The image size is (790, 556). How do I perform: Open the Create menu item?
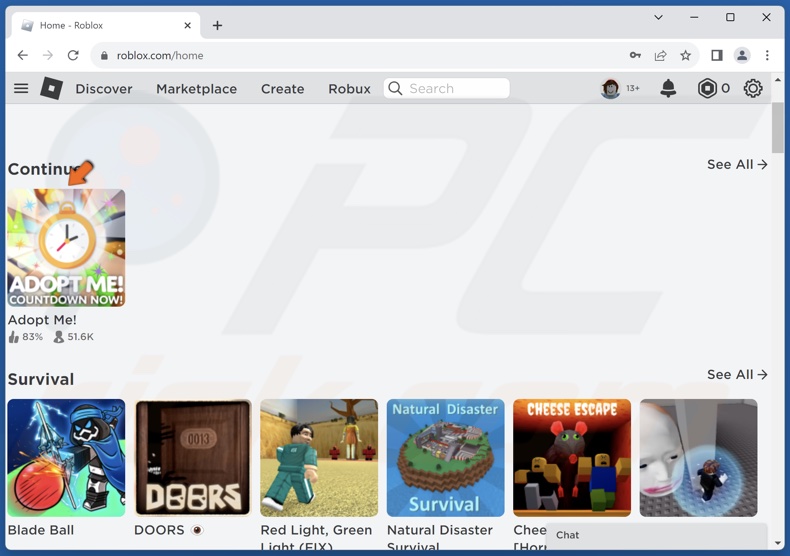(283, 89)
